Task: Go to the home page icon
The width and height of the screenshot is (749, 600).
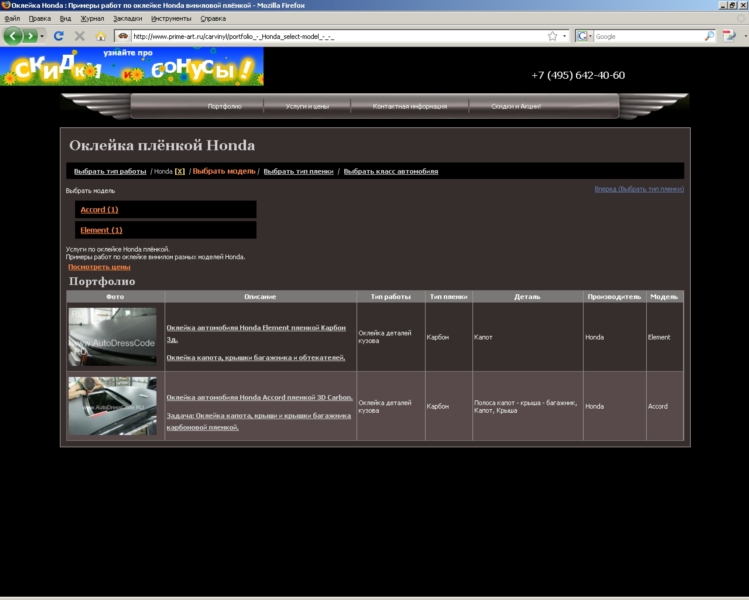Action: tap(100, 36)
